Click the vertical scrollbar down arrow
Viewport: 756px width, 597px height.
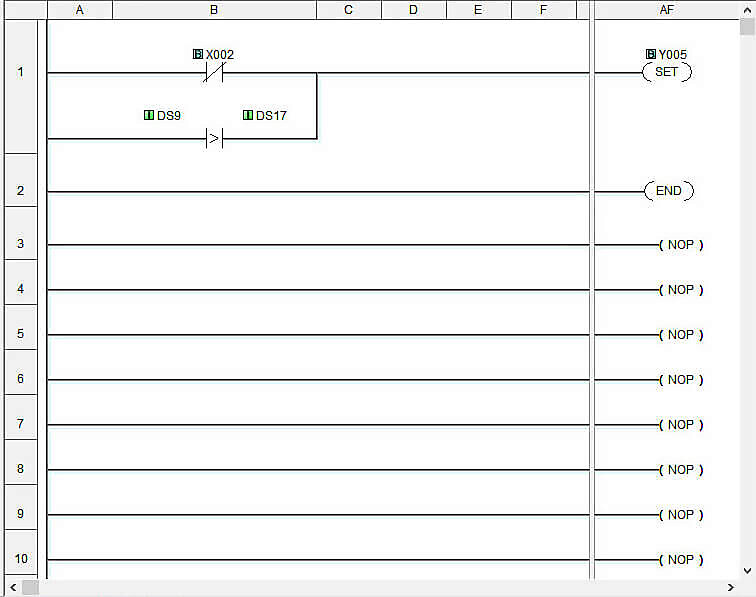pos(747,571)
